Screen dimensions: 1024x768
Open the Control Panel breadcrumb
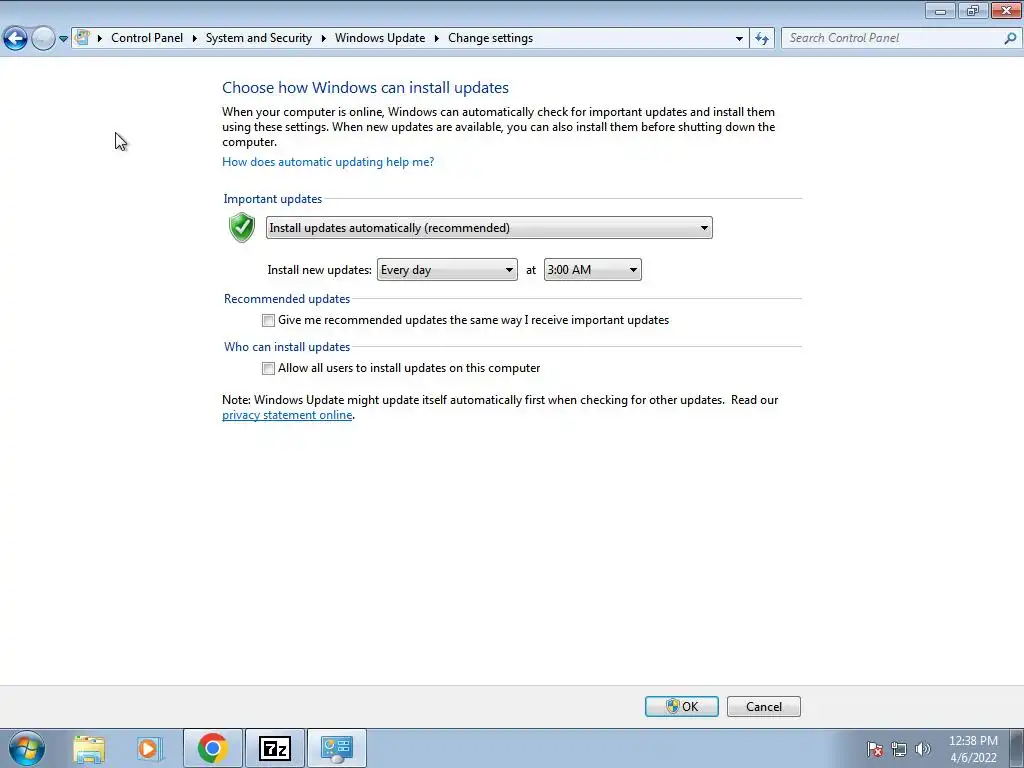pyautogui.click(x=147, y=38)
